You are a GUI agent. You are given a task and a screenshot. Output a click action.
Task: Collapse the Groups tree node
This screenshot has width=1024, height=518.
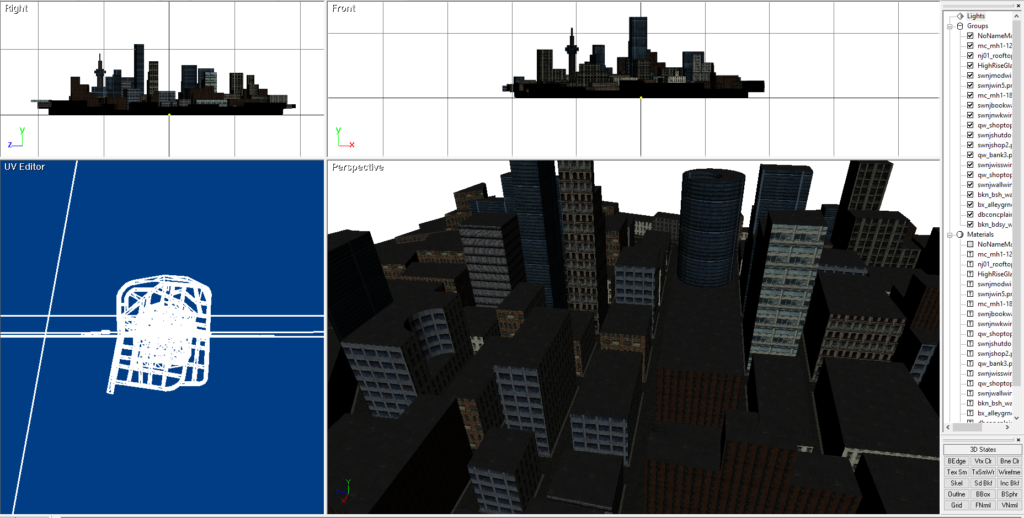949,26
